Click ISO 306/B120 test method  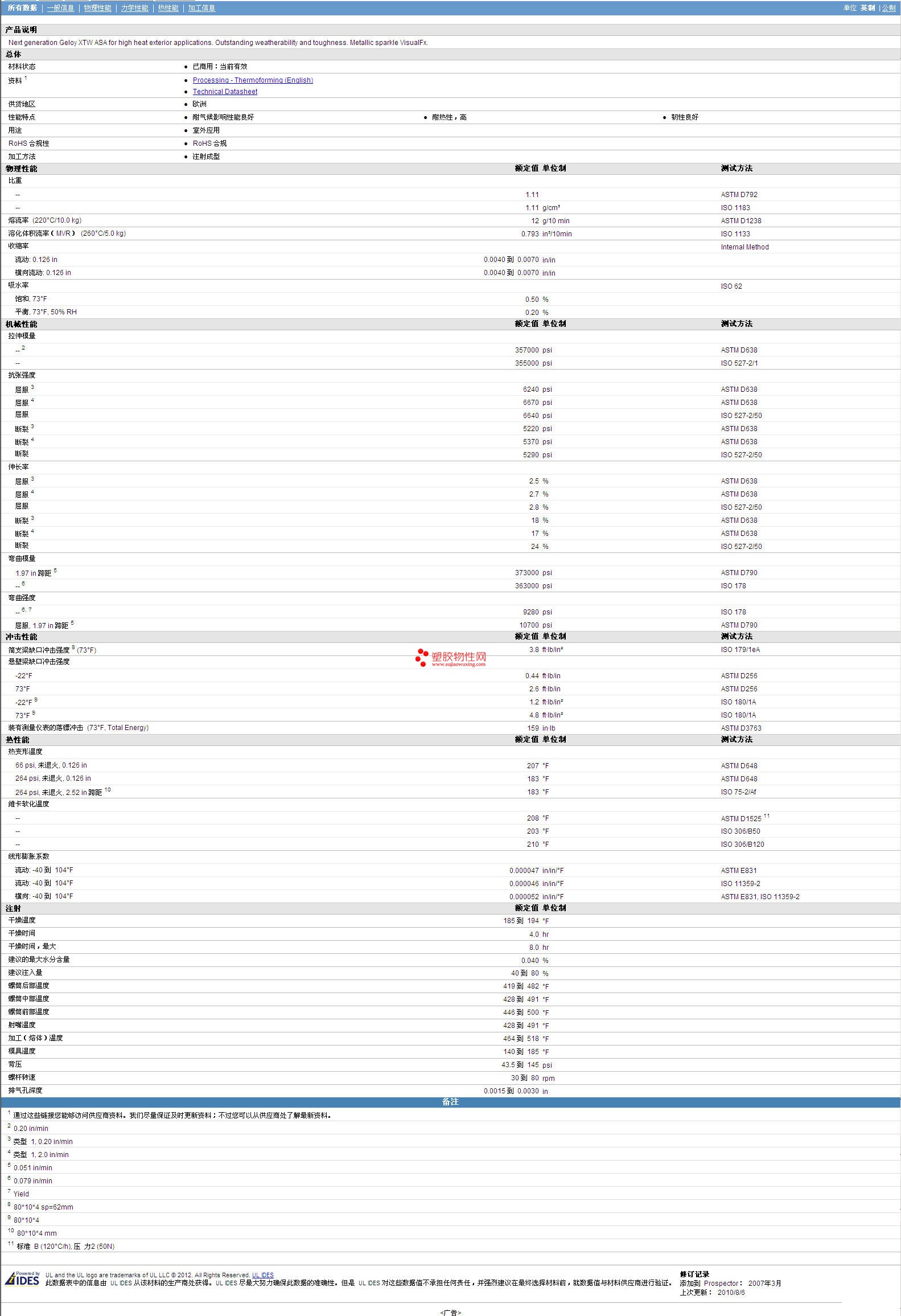742,844
